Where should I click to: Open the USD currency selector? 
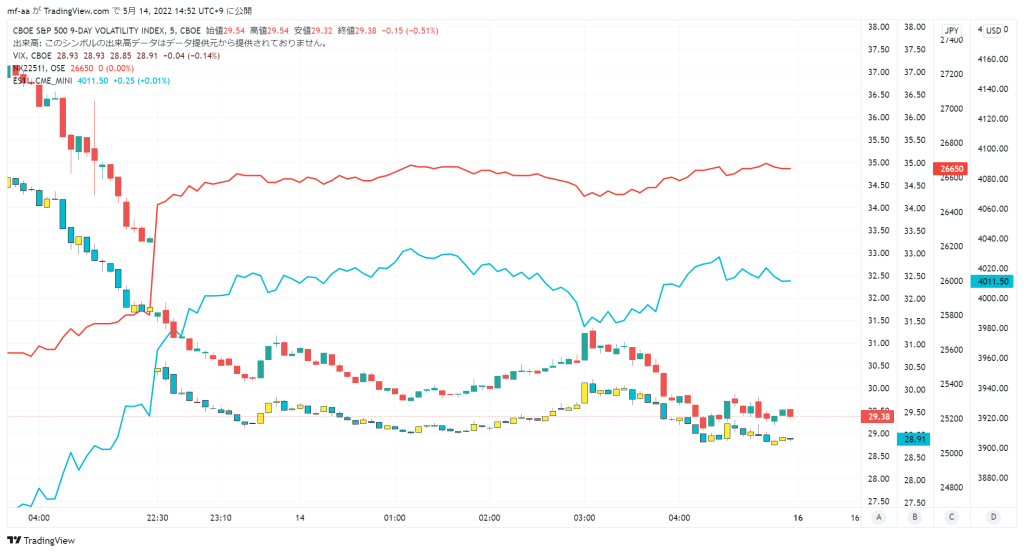point(993,30)
